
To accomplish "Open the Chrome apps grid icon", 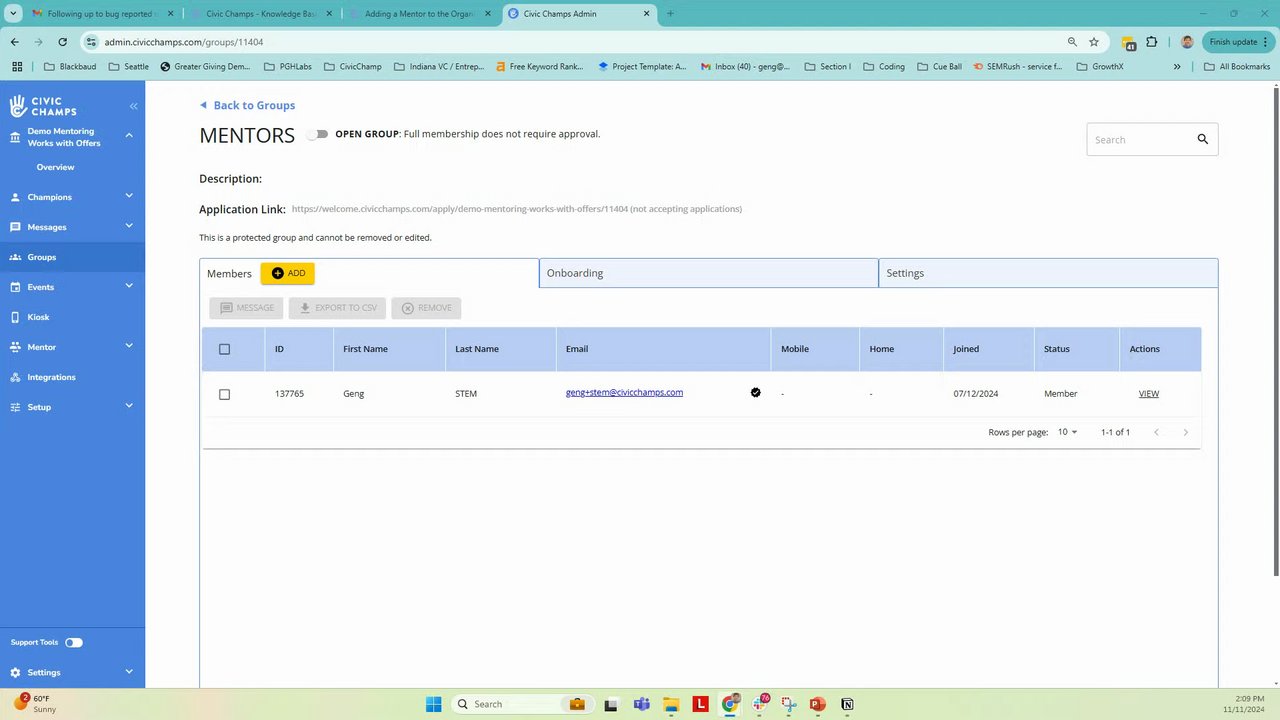I will [17, 67].
